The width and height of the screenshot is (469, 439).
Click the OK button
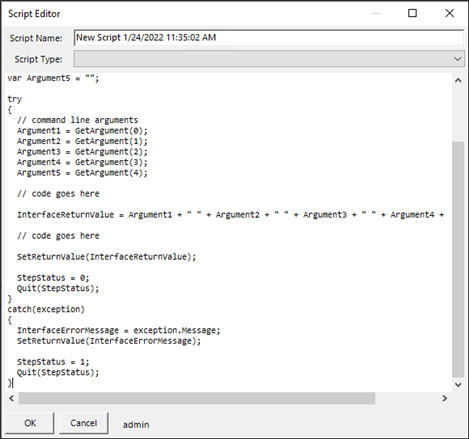[30, 423]
